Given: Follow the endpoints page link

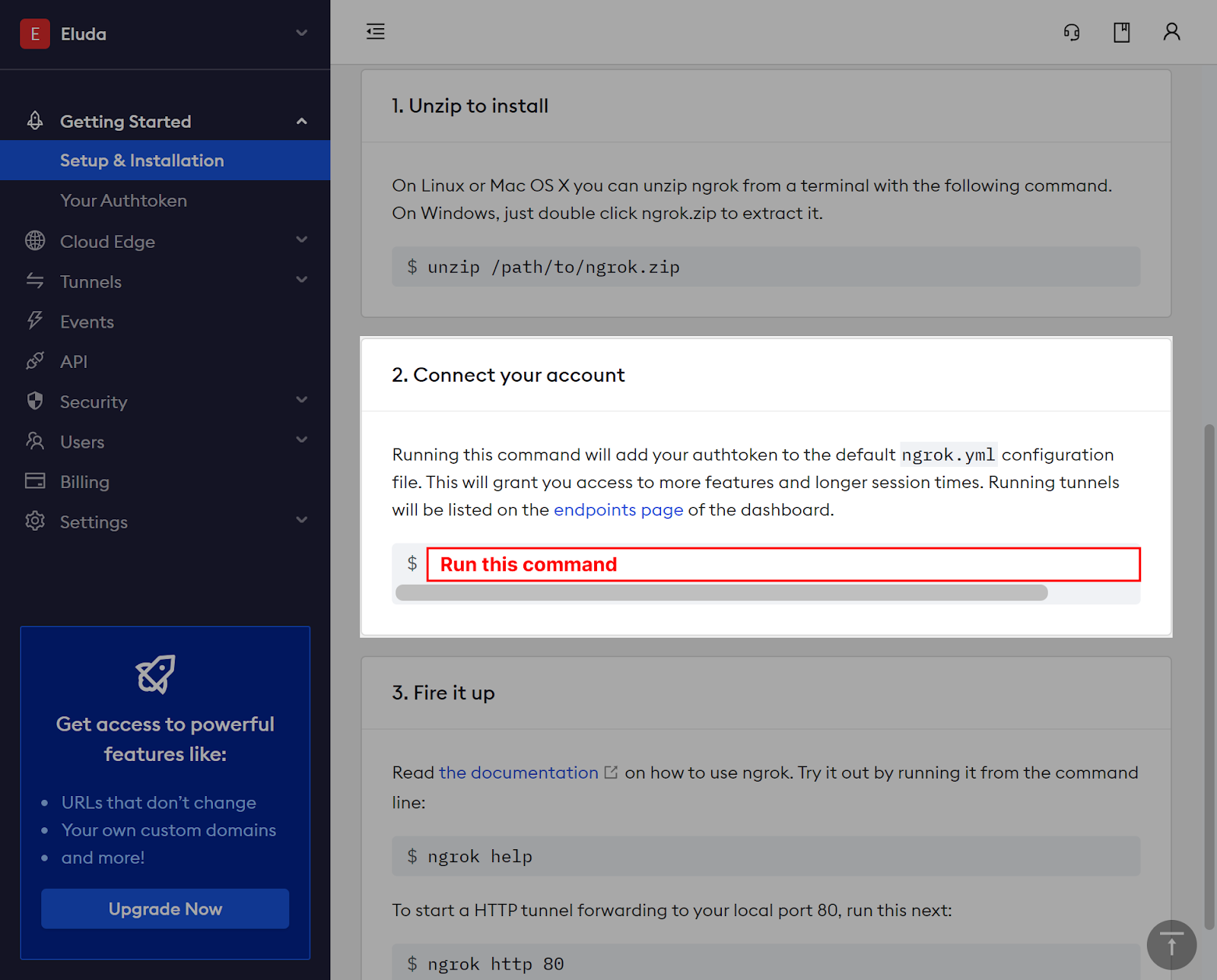Looking at the screenshot, I should click(618, 510).
